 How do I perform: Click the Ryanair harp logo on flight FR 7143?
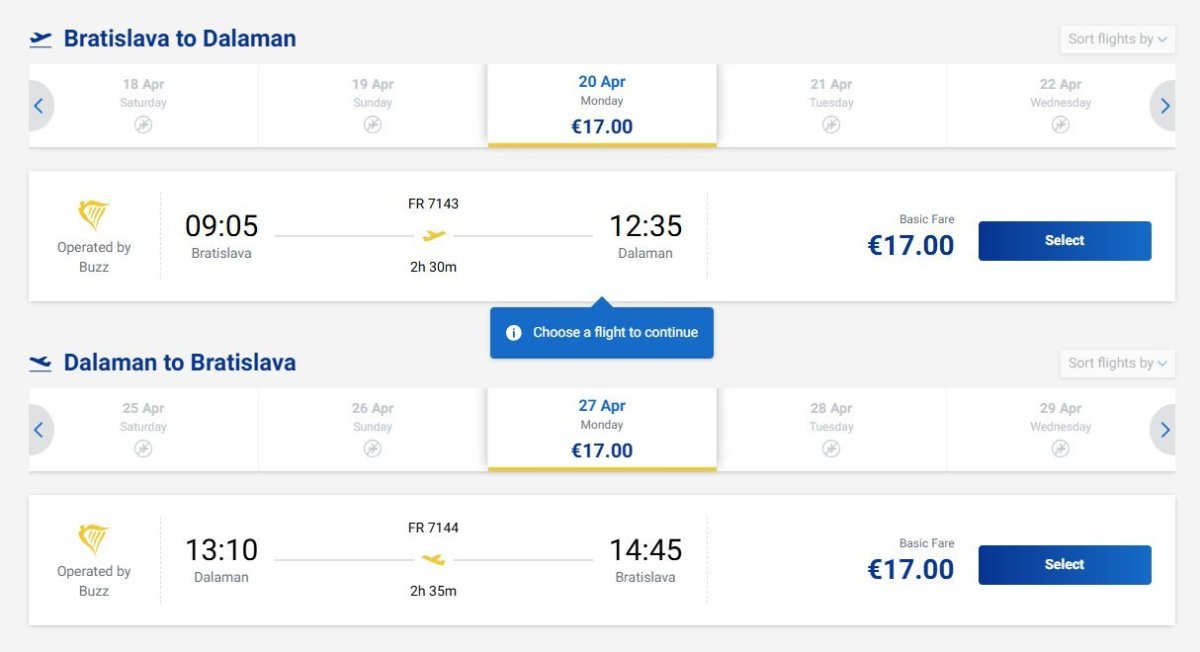click(x=94, y=215)
